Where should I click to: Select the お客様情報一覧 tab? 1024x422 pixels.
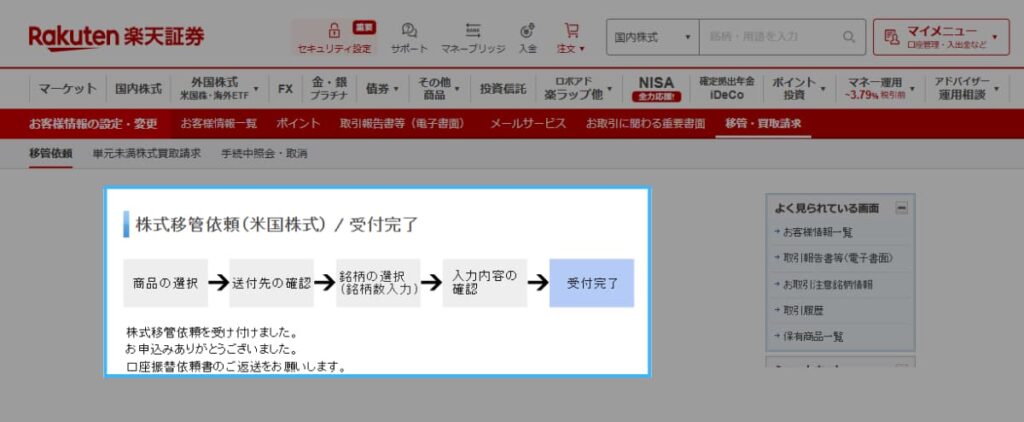click(x=219, y=123)
